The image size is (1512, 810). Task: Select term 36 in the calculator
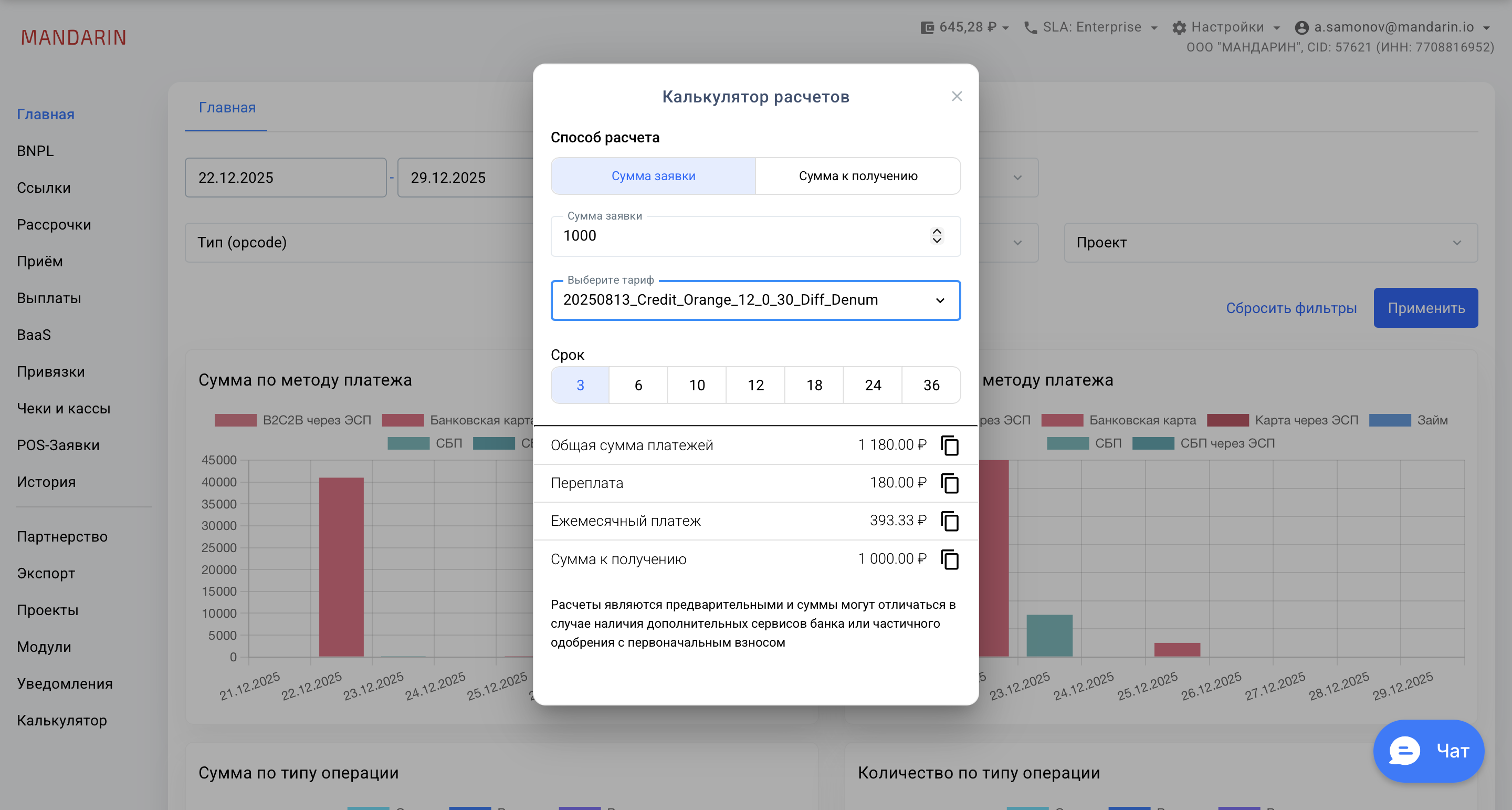[931, 385]
